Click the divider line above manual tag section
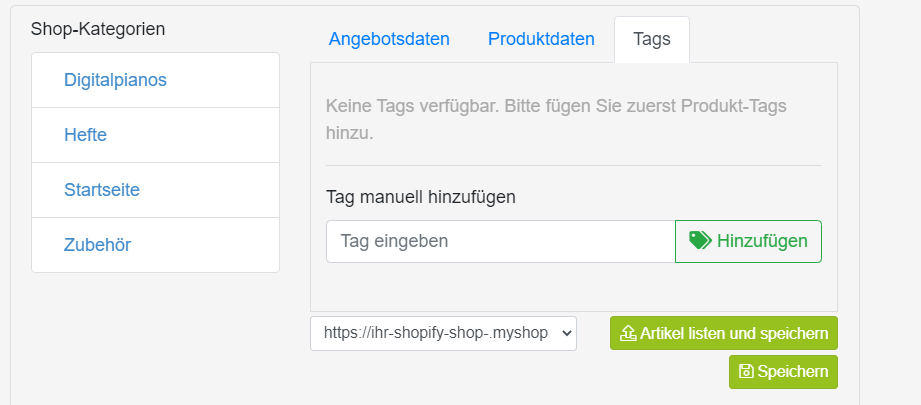 pyautogui.click(x=574, y=166)
